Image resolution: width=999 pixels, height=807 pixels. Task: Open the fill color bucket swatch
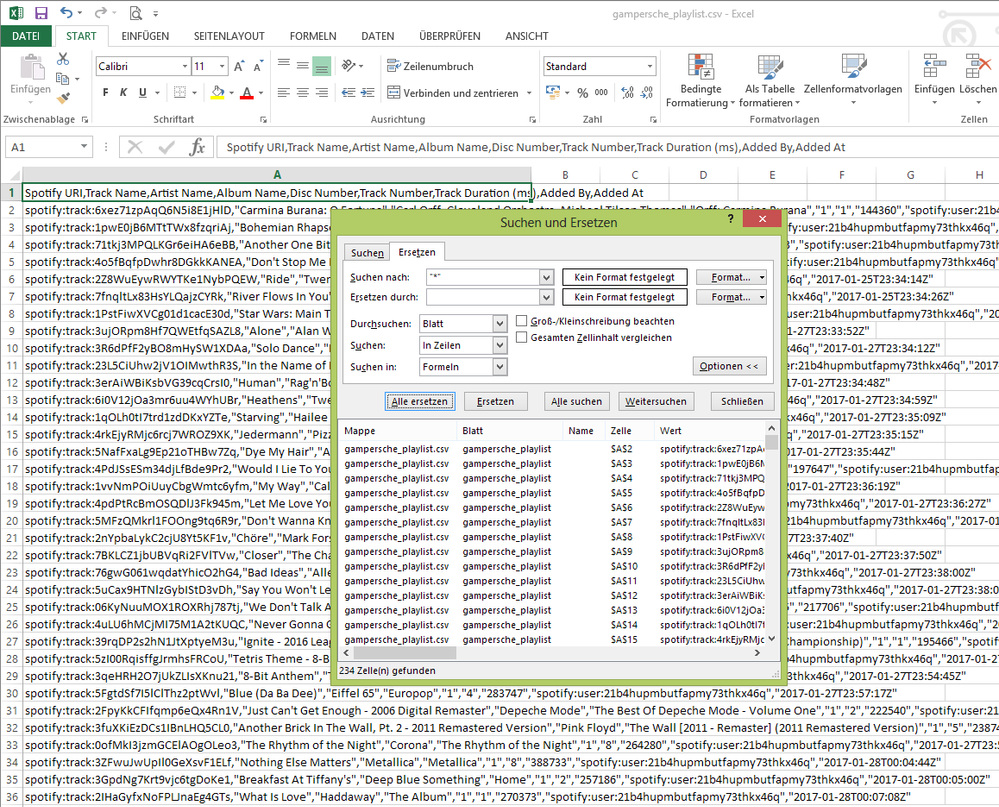pyautogui.click(x=218, y=93)
